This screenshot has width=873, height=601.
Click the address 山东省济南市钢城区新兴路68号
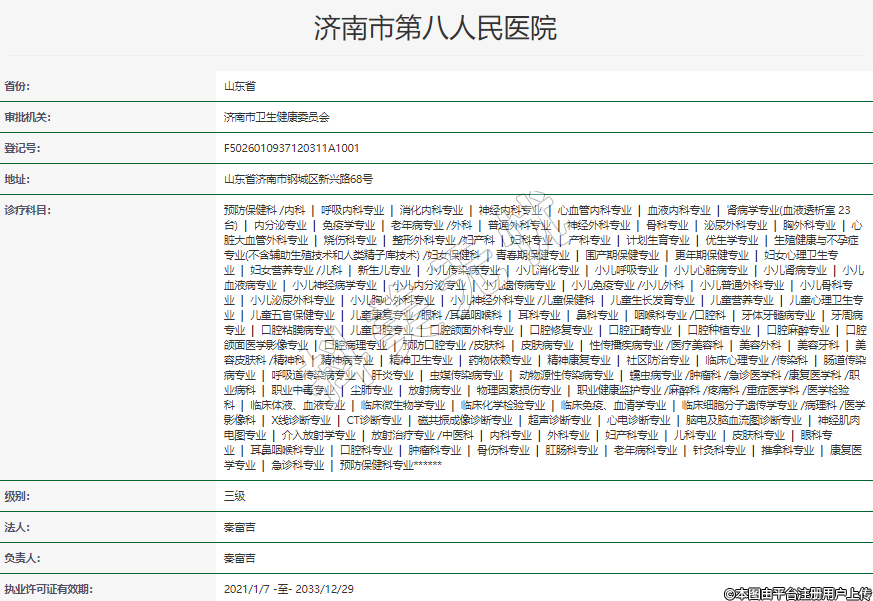tap(298, 179)
